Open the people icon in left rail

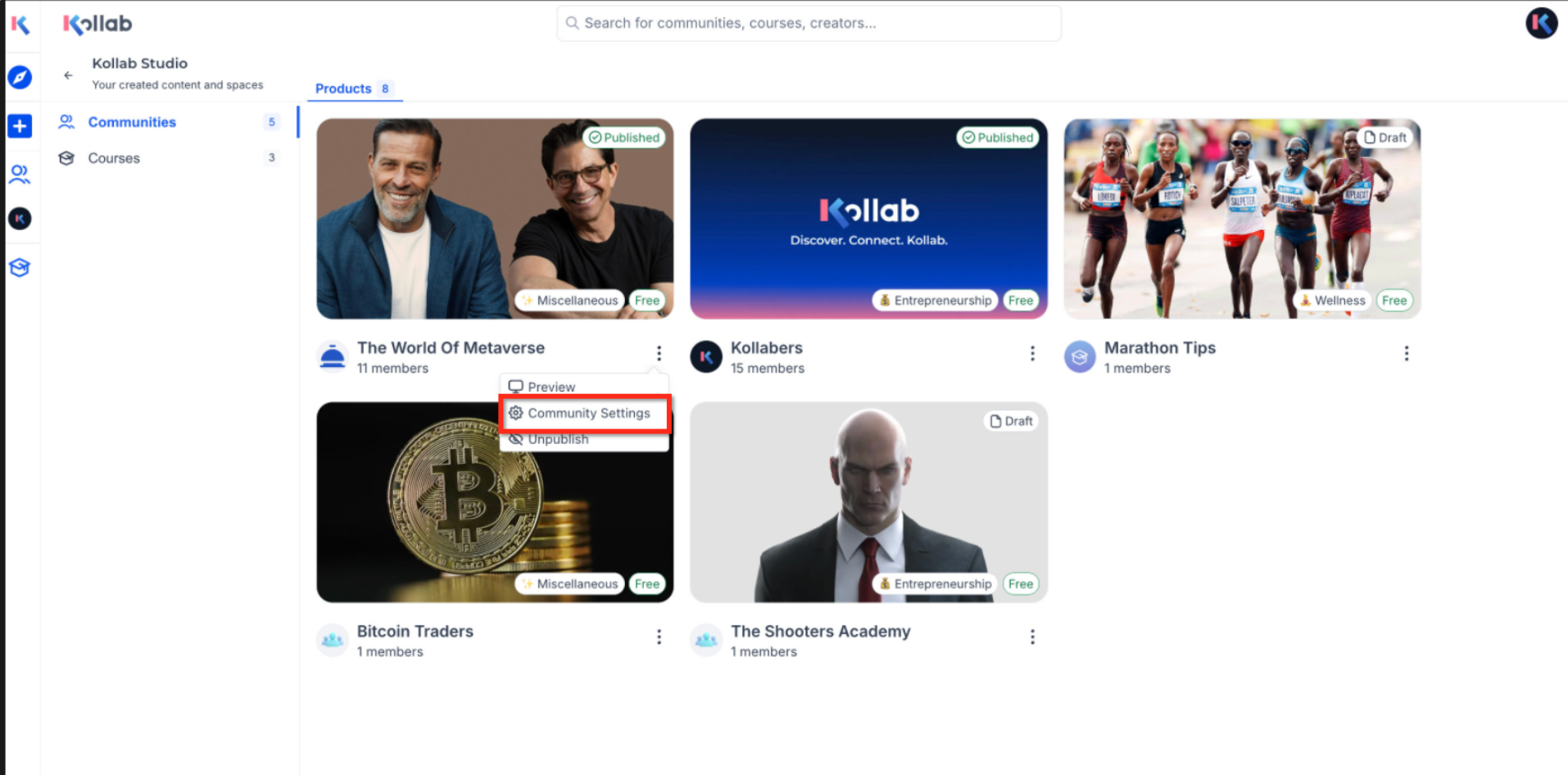pyautogui.click(x=20, y=174)
